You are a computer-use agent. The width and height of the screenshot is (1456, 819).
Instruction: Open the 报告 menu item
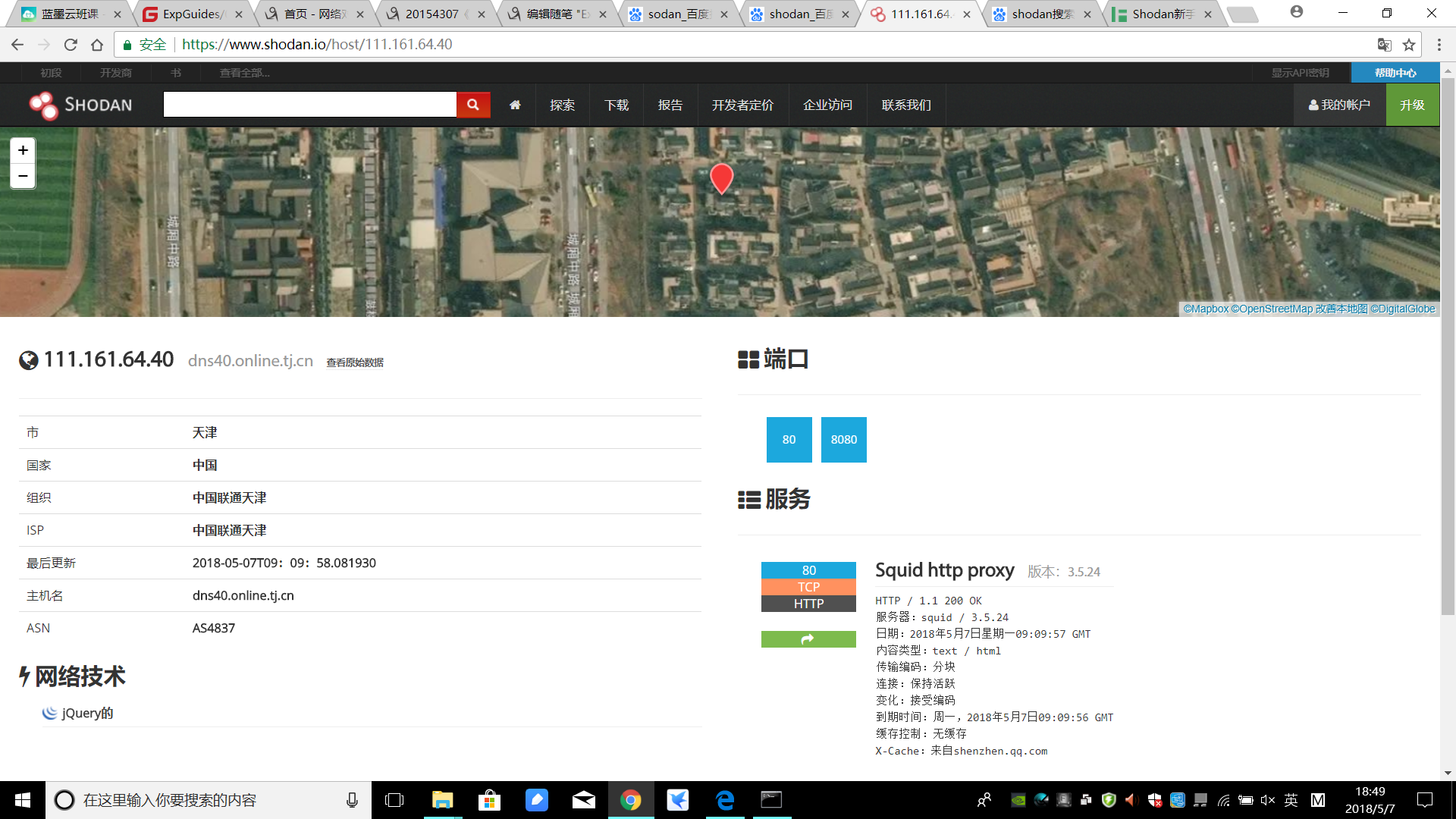click(670, 105)
